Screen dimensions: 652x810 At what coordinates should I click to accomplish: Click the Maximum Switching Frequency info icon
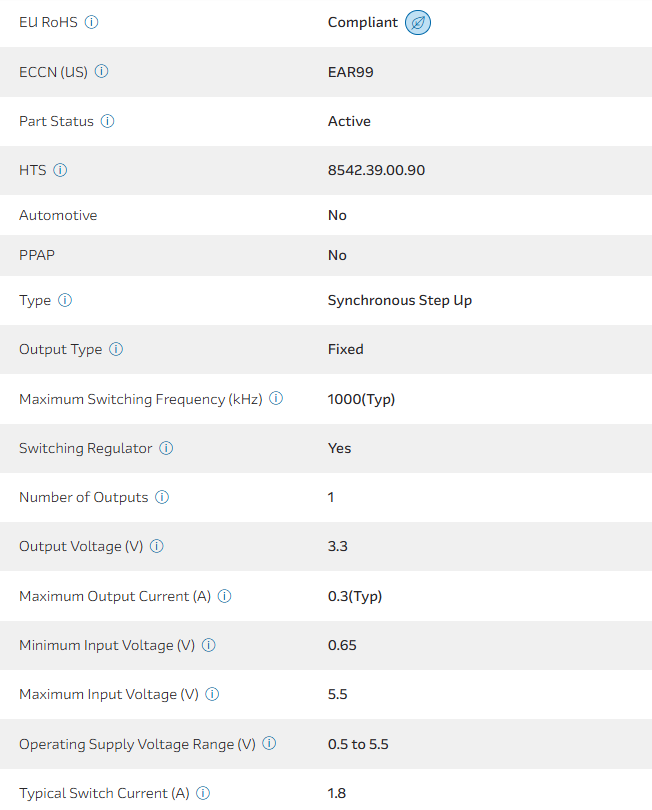(x=276, y=399)
